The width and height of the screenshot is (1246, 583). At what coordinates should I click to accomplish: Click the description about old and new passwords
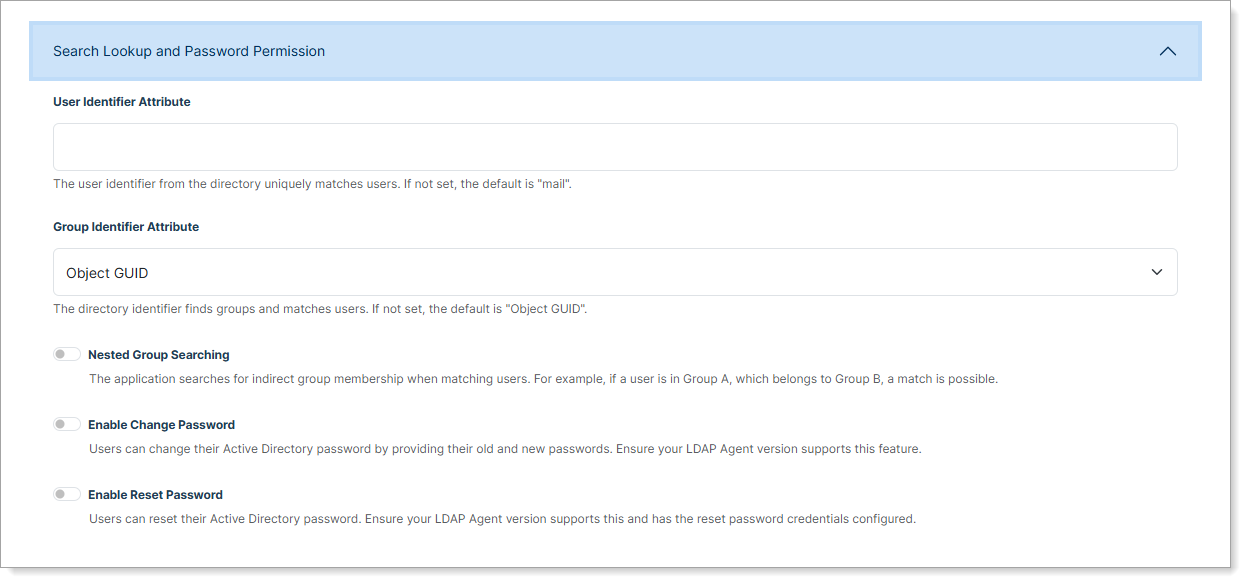[505, 449]
